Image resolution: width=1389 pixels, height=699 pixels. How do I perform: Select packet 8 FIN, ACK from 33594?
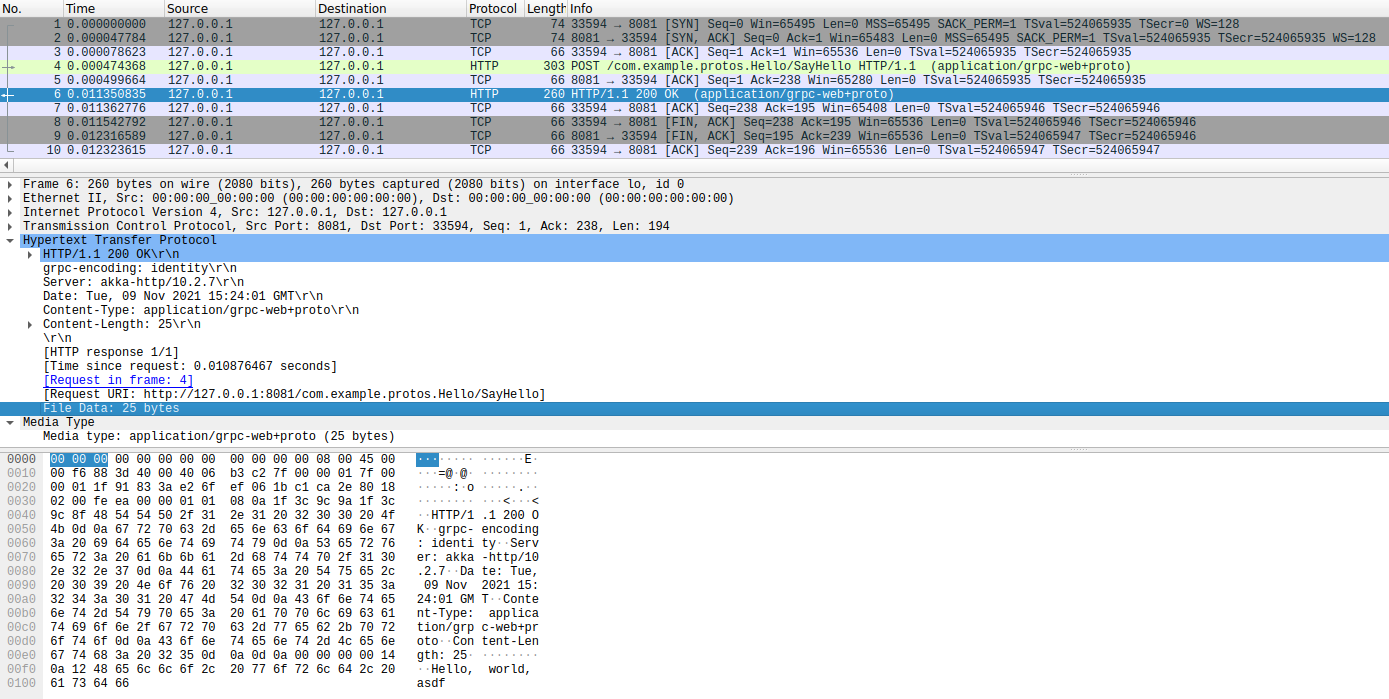pyautogui.click(x=694, y=121)
